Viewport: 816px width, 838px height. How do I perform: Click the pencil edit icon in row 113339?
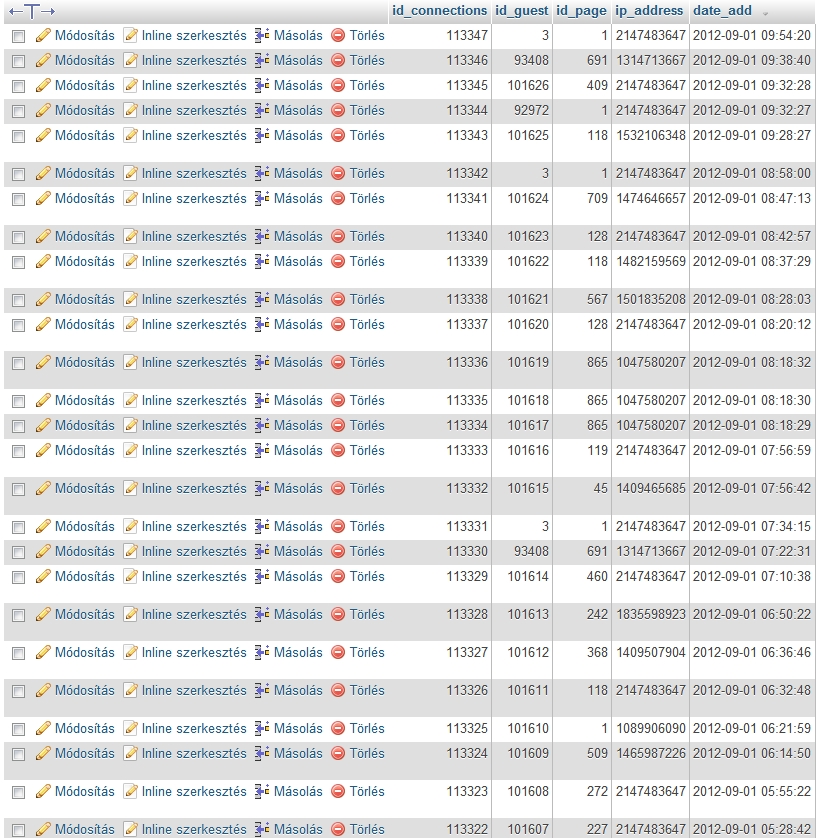click(x=43, y=262)
